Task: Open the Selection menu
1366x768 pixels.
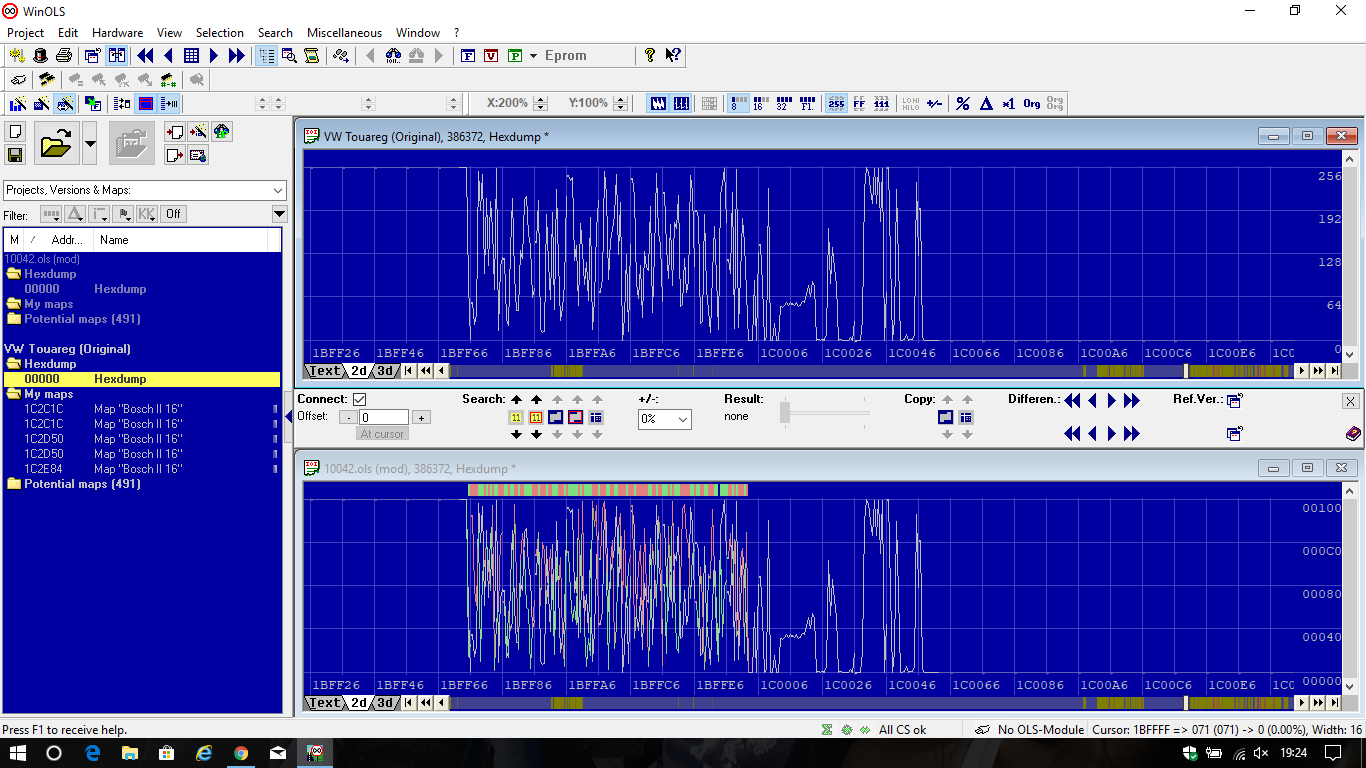Action: coord(219,33)
